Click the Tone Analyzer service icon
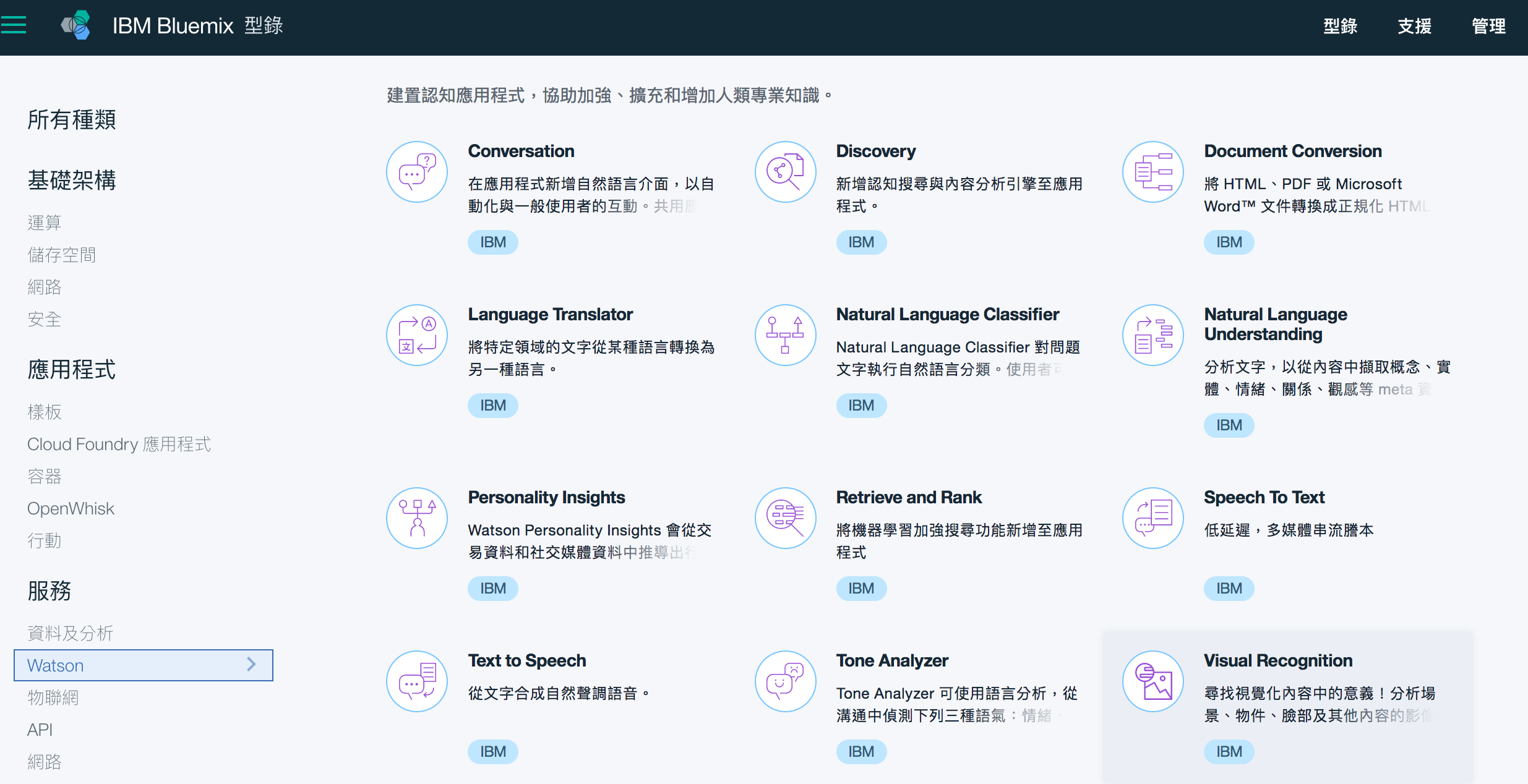The height and width of the screenshot is (784, 1528). click(785, 681)
